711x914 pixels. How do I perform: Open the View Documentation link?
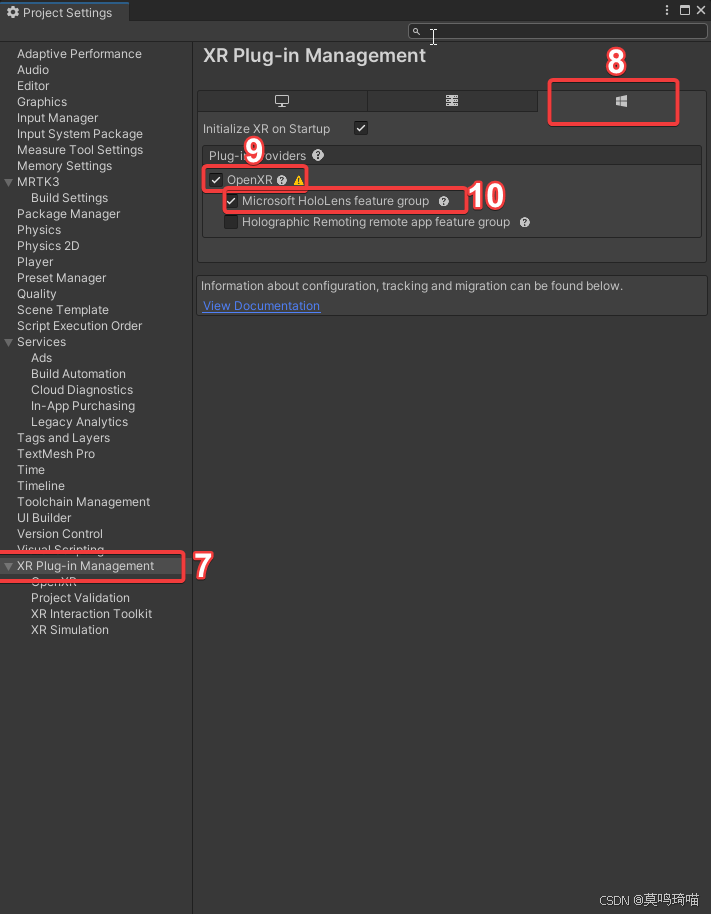pyautogui.click(x=261, y=306)
